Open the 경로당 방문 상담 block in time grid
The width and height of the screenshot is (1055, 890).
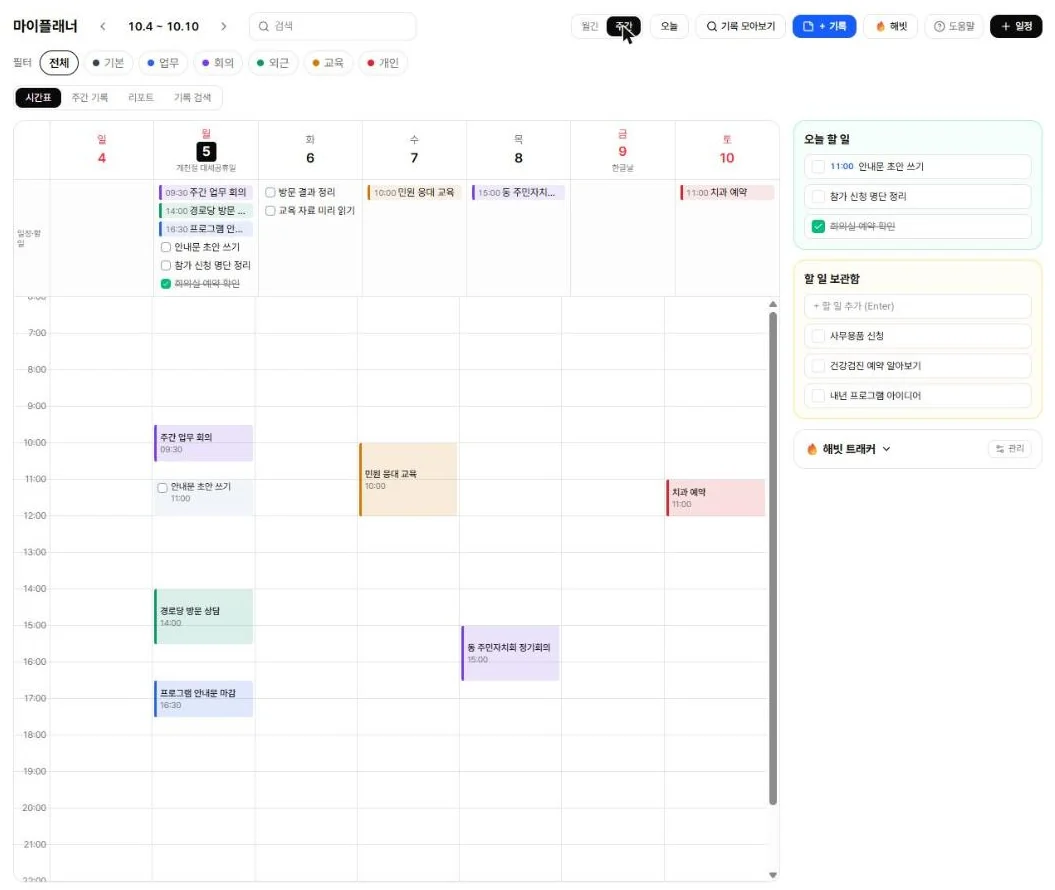pyautogui.click(x=204, y=616)
